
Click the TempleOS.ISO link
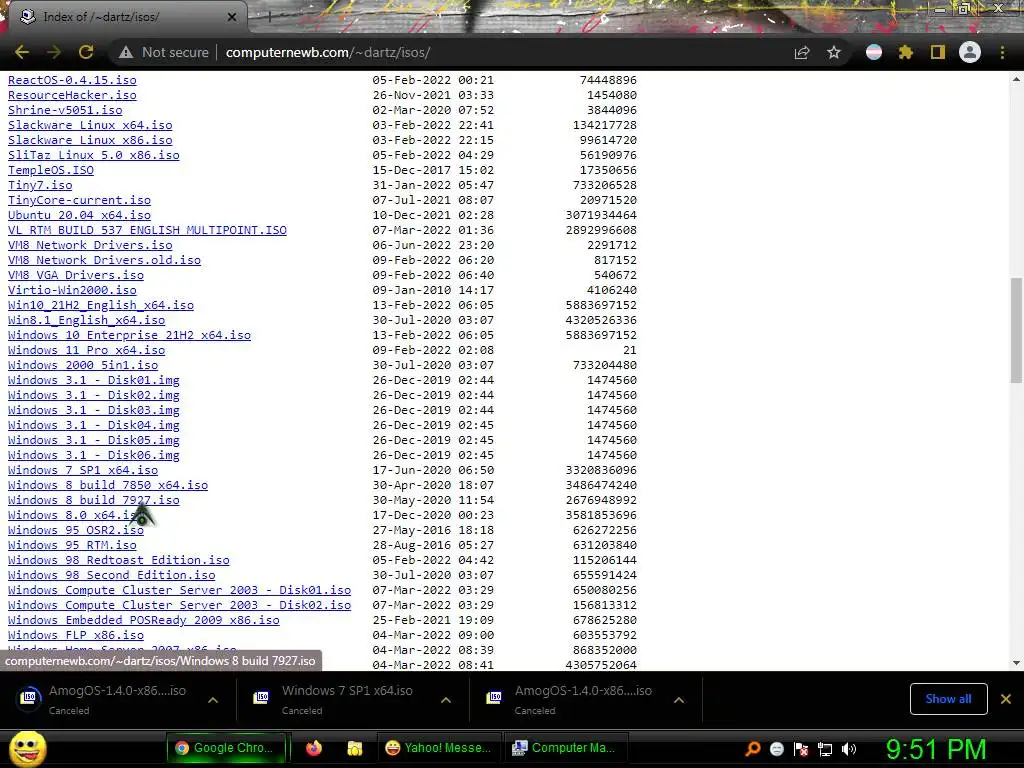(x=51, y=170)
